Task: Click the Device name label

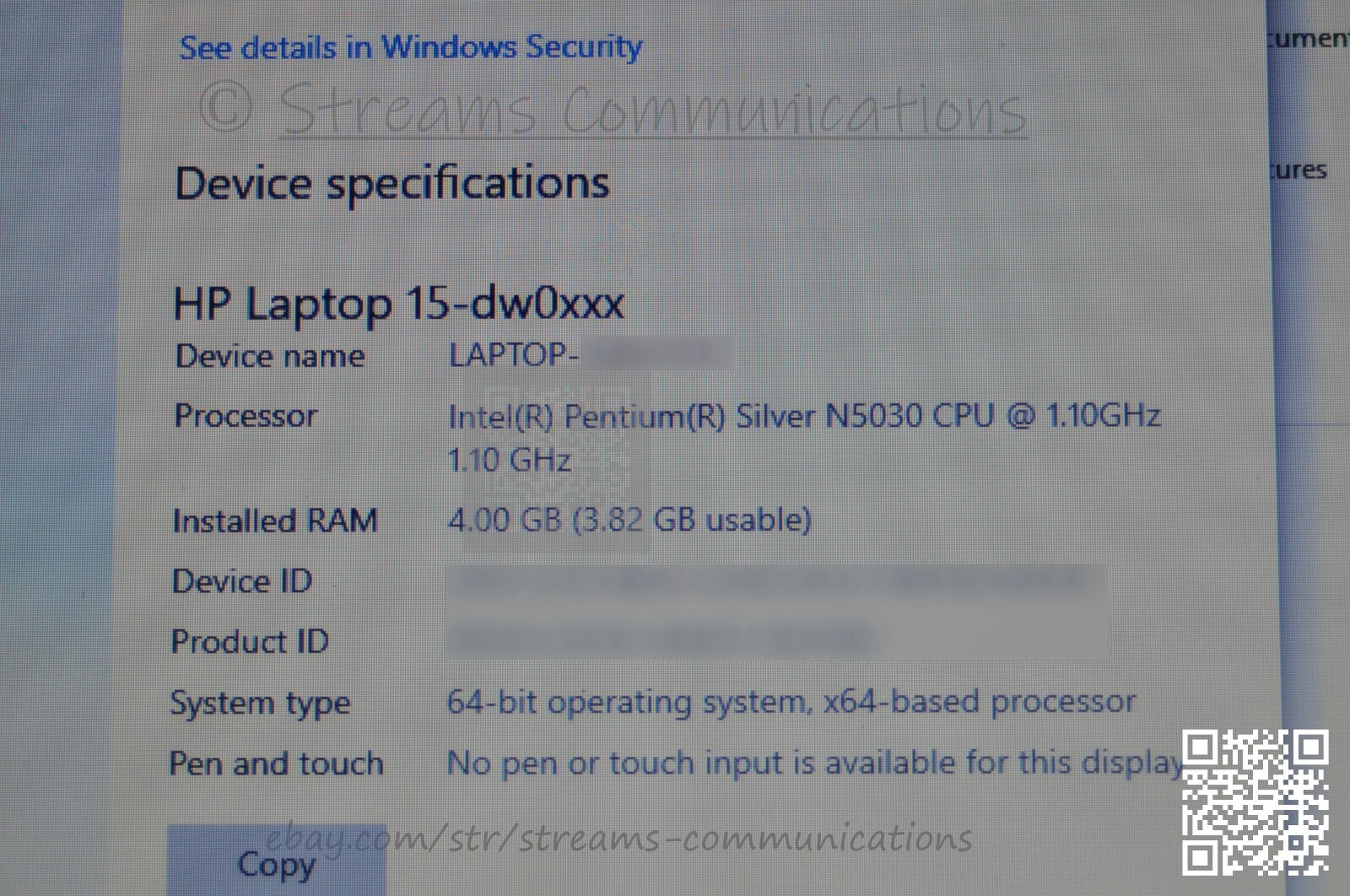Action: click(x=270, y=356)
